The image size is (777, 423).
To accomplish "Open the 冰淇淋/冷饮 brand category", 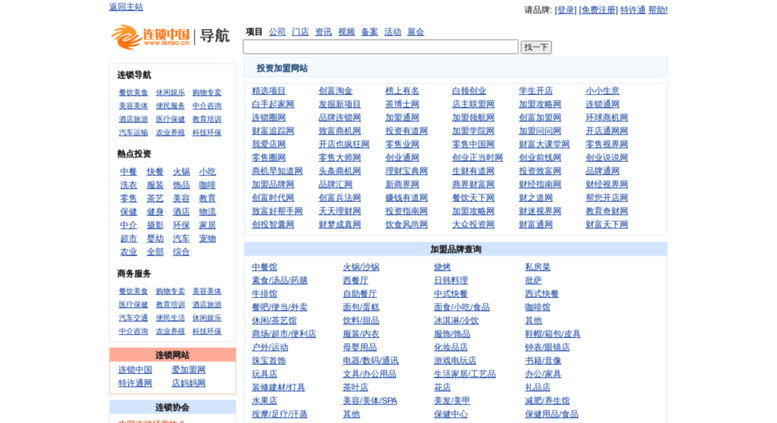I will pyautogui.click(x=456, y=321).
